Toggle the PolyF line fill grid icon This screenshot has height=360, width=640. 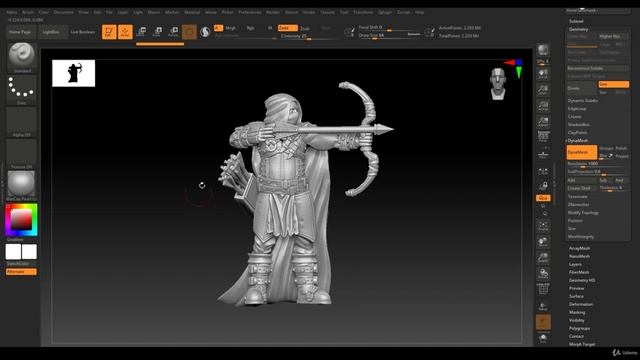pyautogui.click(x=543, y=289)
